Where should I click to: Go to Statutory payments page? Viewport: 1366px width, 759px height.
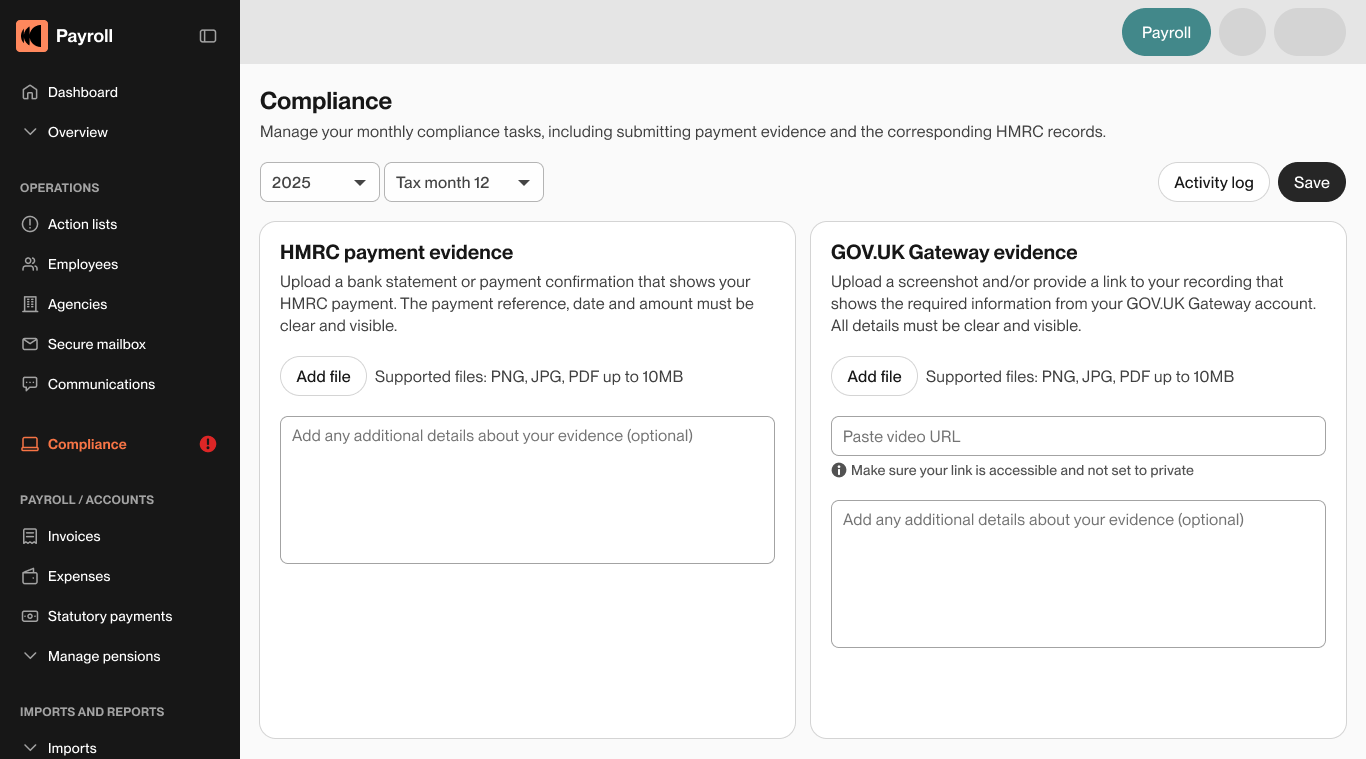(110, 616)
